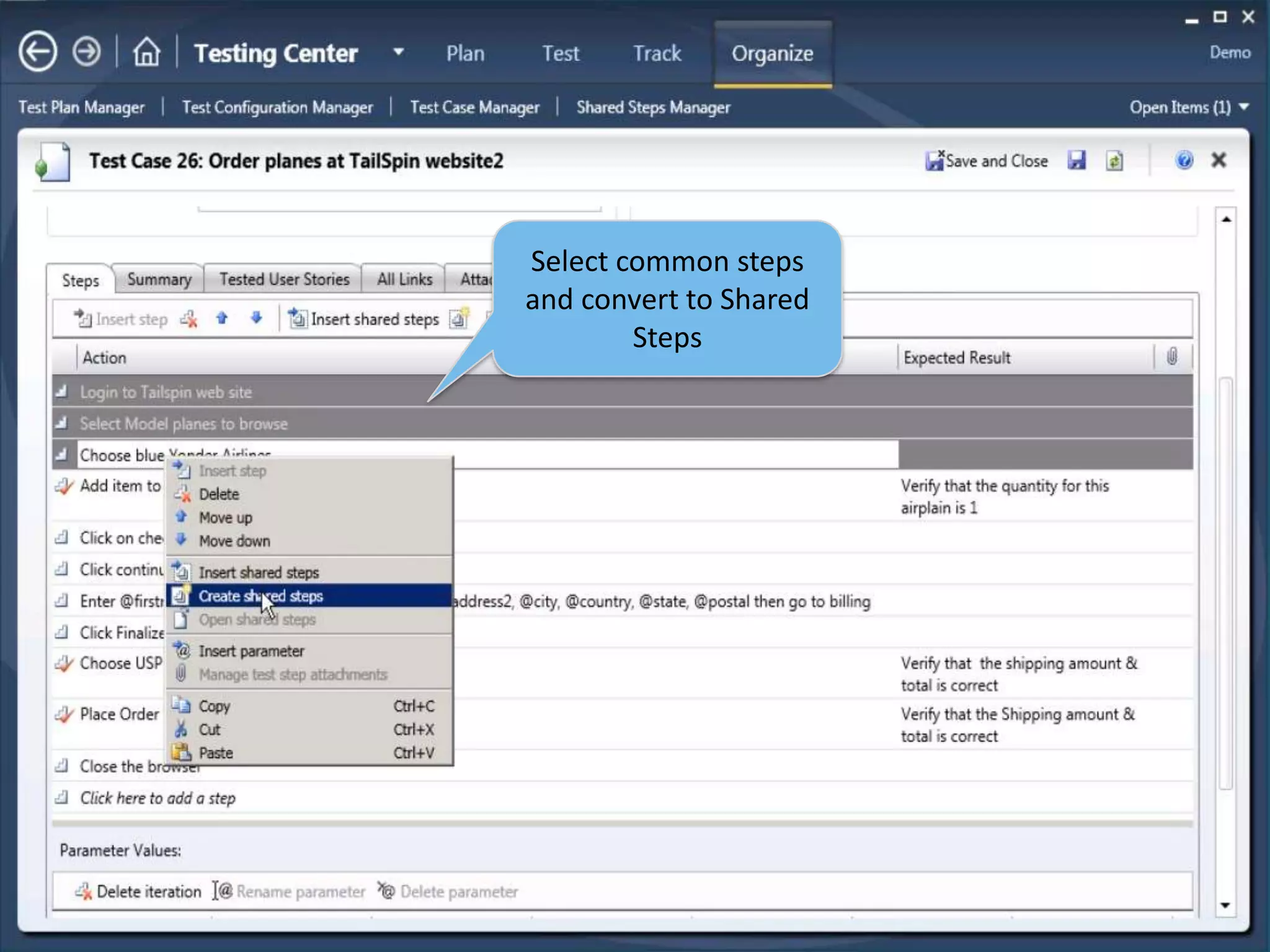Expand the Open Items (1) dropdown
Viewport: 1270px width, 952px height.
pos(1189,107)
